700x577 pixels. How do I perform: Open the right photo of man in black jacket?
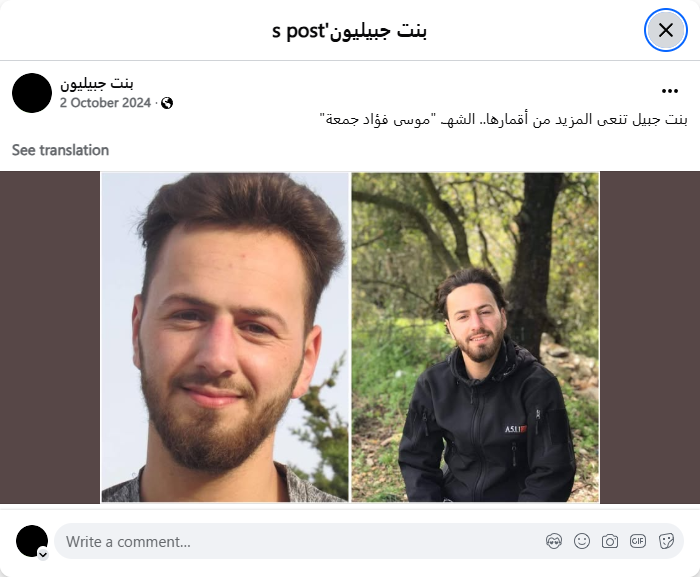click(475, 337)
